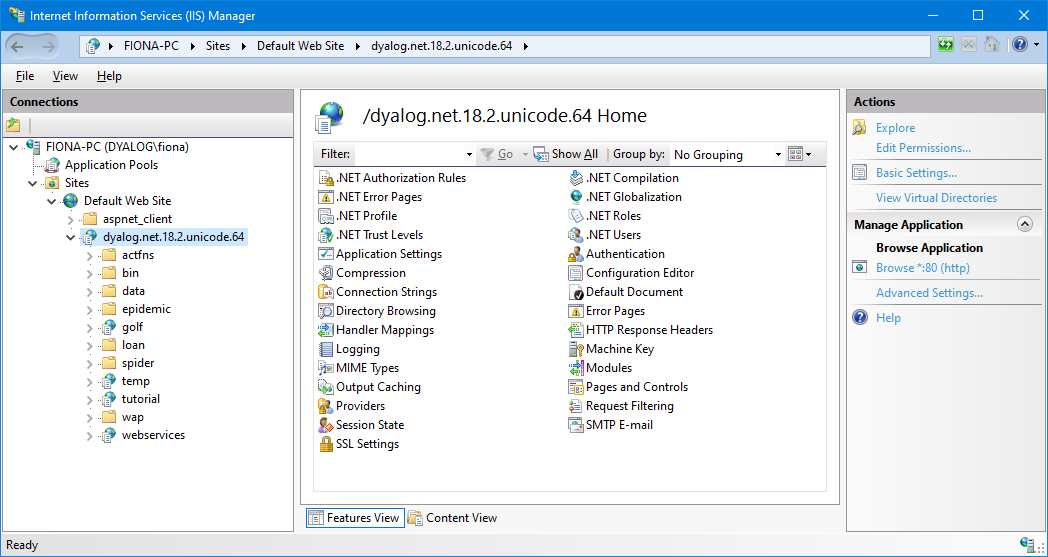This screenshot has height=557, width=1048.
Task: Expand the webservices application node
Action: (90, 436)
